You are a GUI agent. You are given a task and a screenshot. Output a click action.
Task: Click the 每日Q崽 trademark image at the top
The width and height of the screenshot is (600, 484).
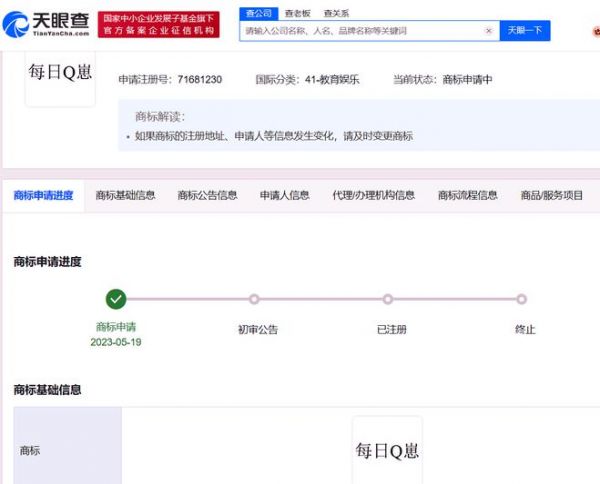60,78
